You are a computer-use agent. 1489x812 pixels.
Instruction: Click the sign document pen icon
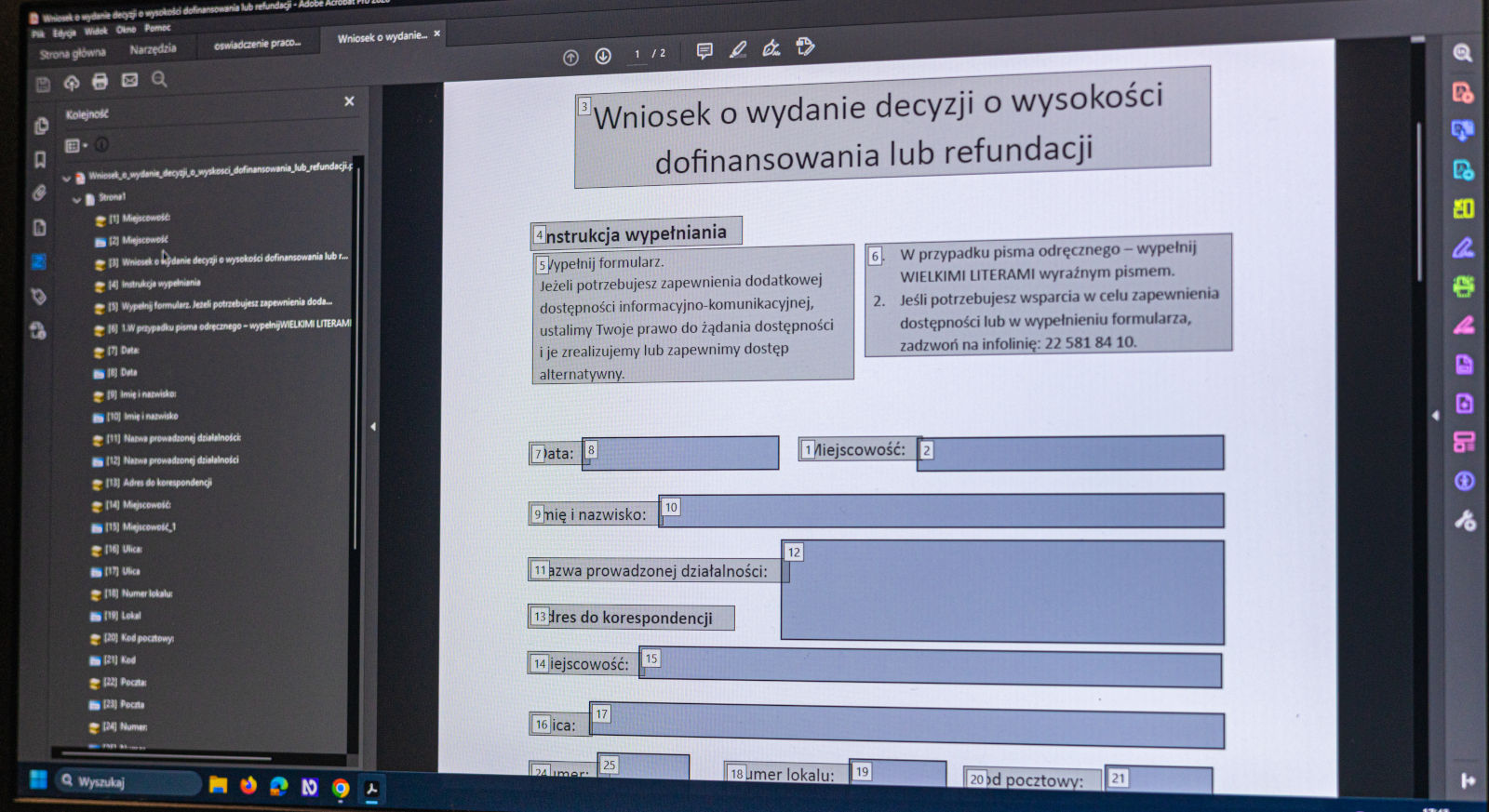click(x=771, y=47)
